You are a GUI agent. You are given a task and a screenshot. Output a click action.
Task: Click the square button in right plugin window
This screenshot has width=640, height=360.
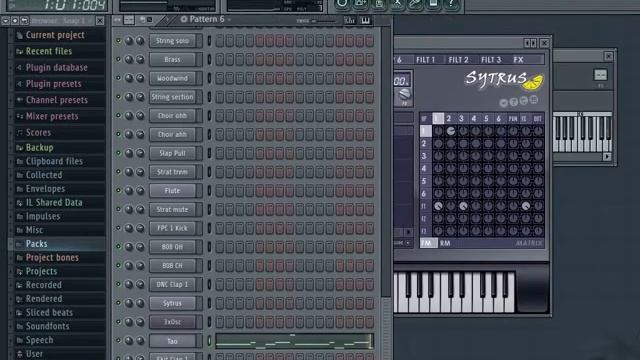(x=600, y=75)
